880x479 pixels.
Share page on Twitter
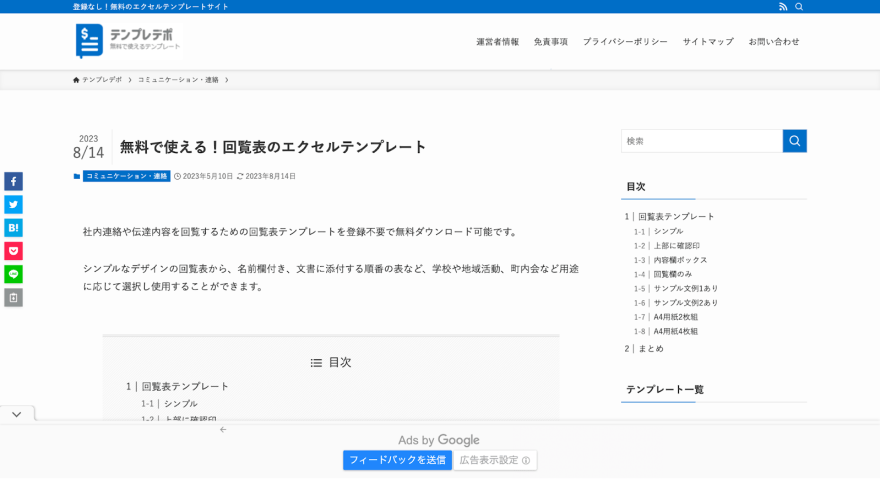[13, 204]
